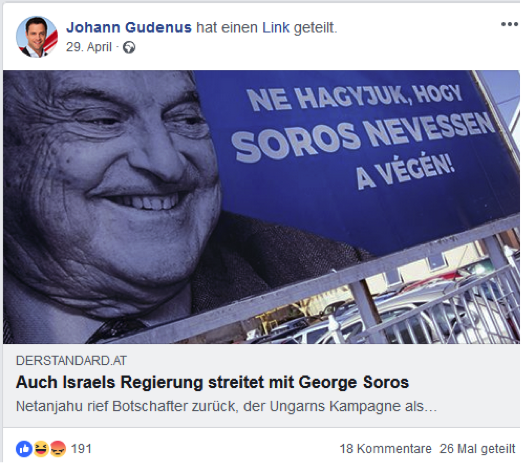Show who reacted via the 191 count
This screenshot has width=521, height=463.
click(81, 449)
